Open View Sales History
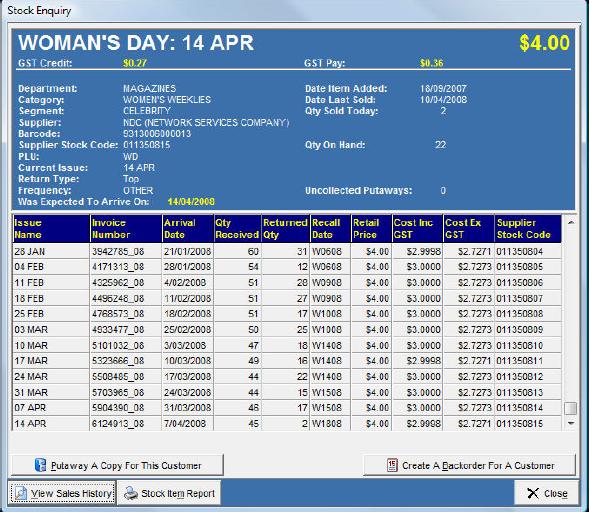The height and width of the screenshot is (512, 590). tap(62, 493)
